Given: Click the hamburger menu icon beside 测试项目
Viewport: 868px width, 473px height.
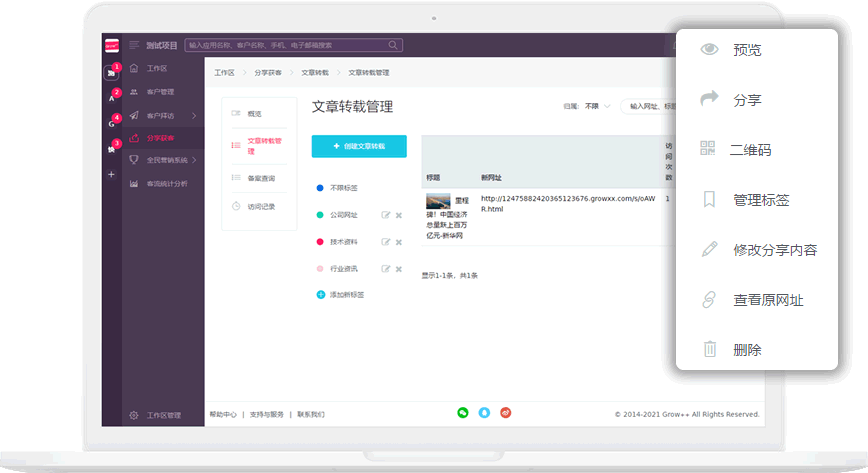Looking at the screenshot, I should (x=134, y=45).
